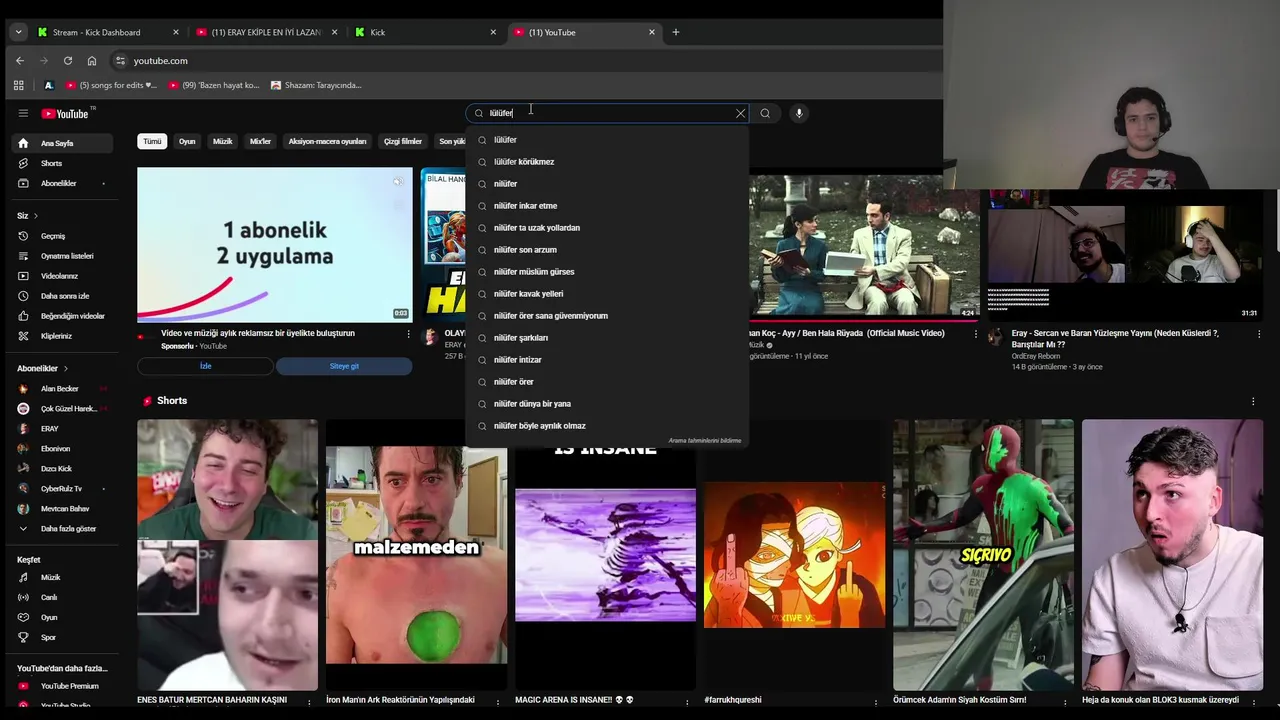Viewport: 1280px width, 720px height.
Task: Open YouTube Premium in the sidebar
Action: 64,686
